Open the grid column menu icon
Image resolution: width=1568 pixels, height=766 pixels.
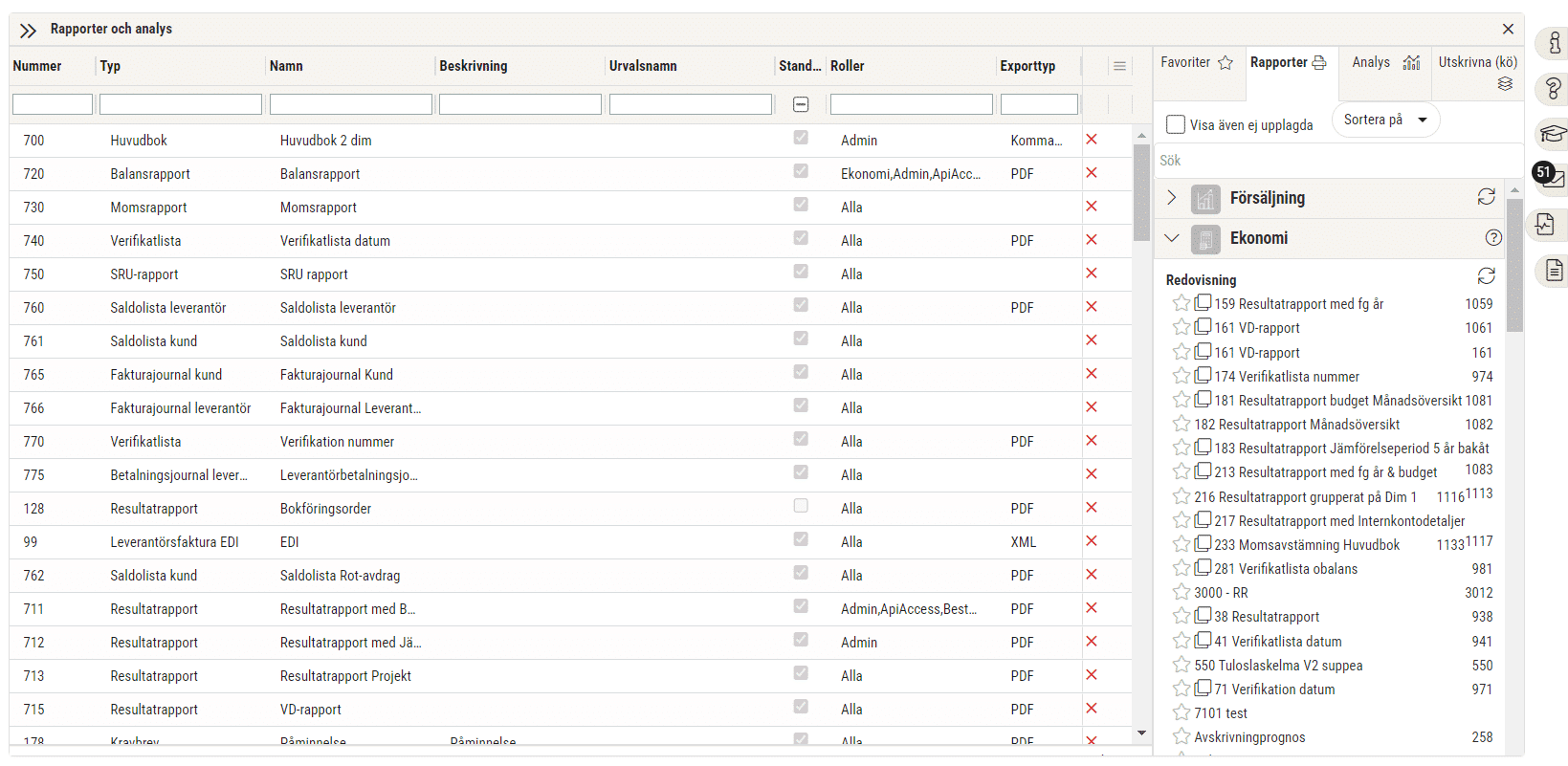(1119, 66)
